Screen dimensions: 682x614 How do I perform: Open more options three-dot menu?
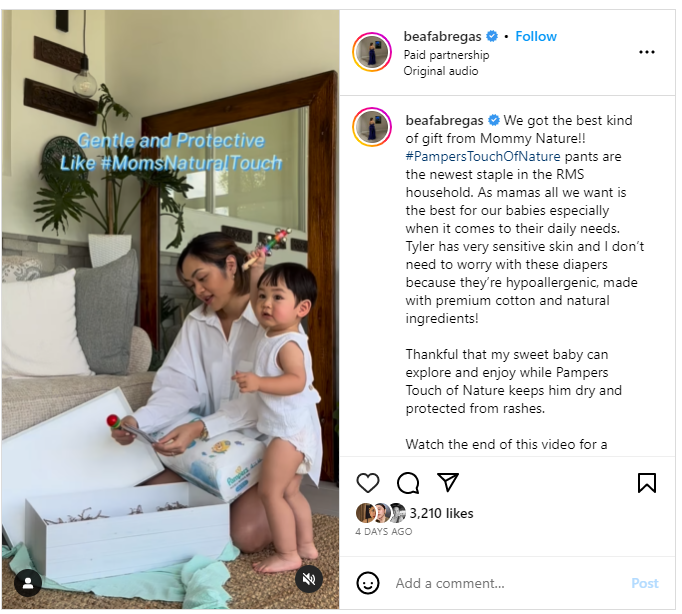pos(647,52)
